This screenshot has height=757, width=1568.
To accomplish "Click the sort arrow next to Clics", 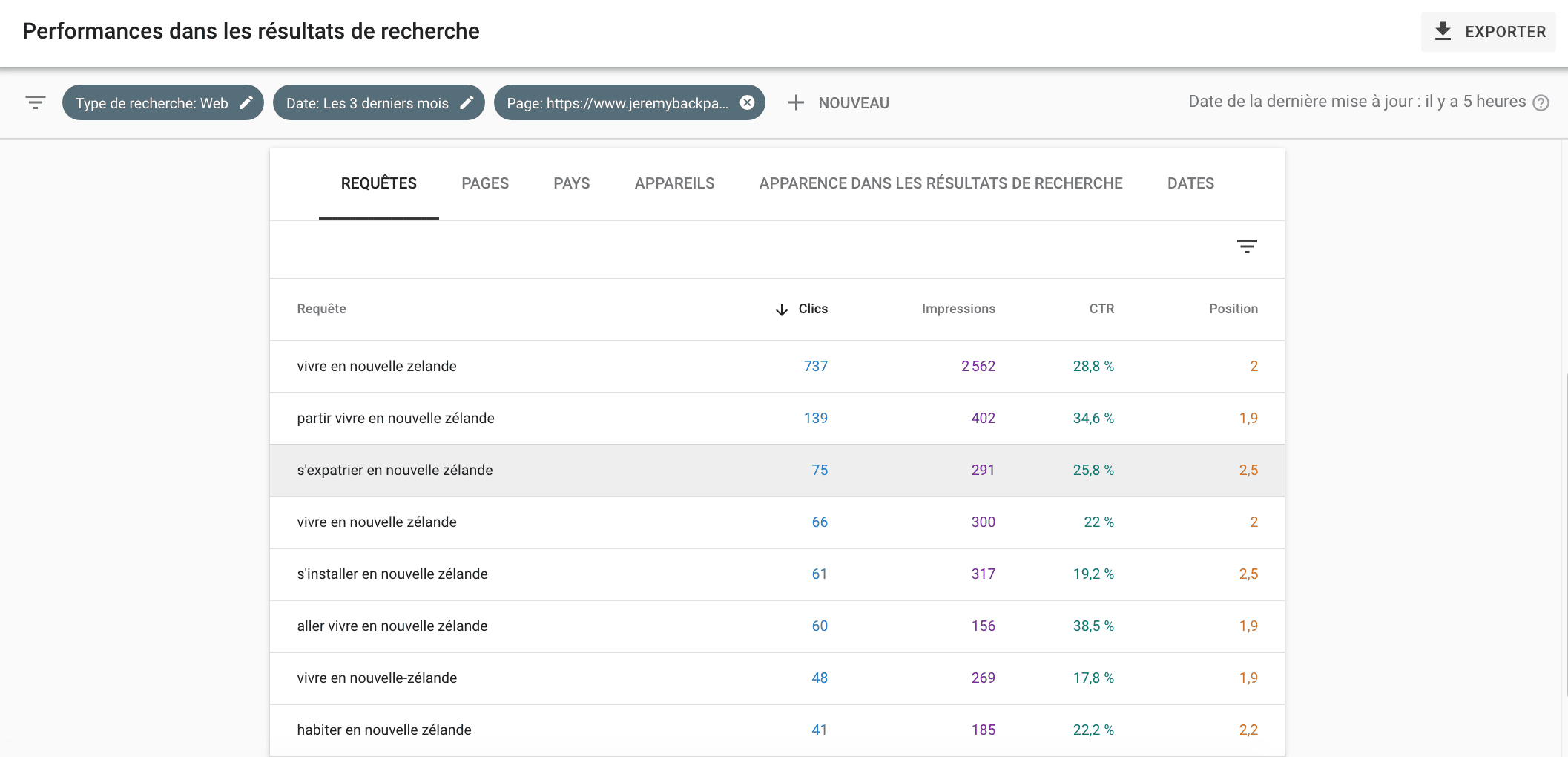I will pyautogui.click(x=781, y=309).
